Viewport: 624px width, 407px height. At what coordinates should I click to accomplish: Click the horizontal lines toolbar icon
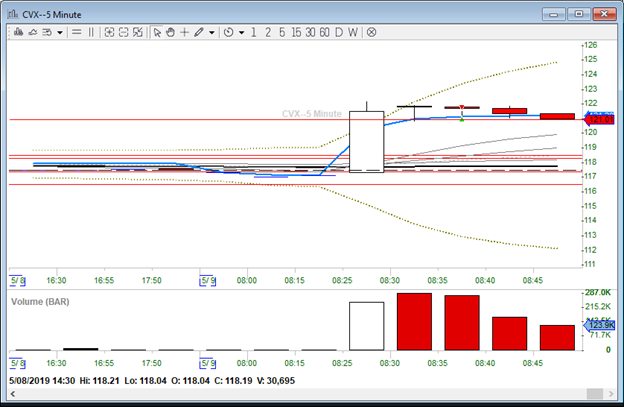click(77, 32)
